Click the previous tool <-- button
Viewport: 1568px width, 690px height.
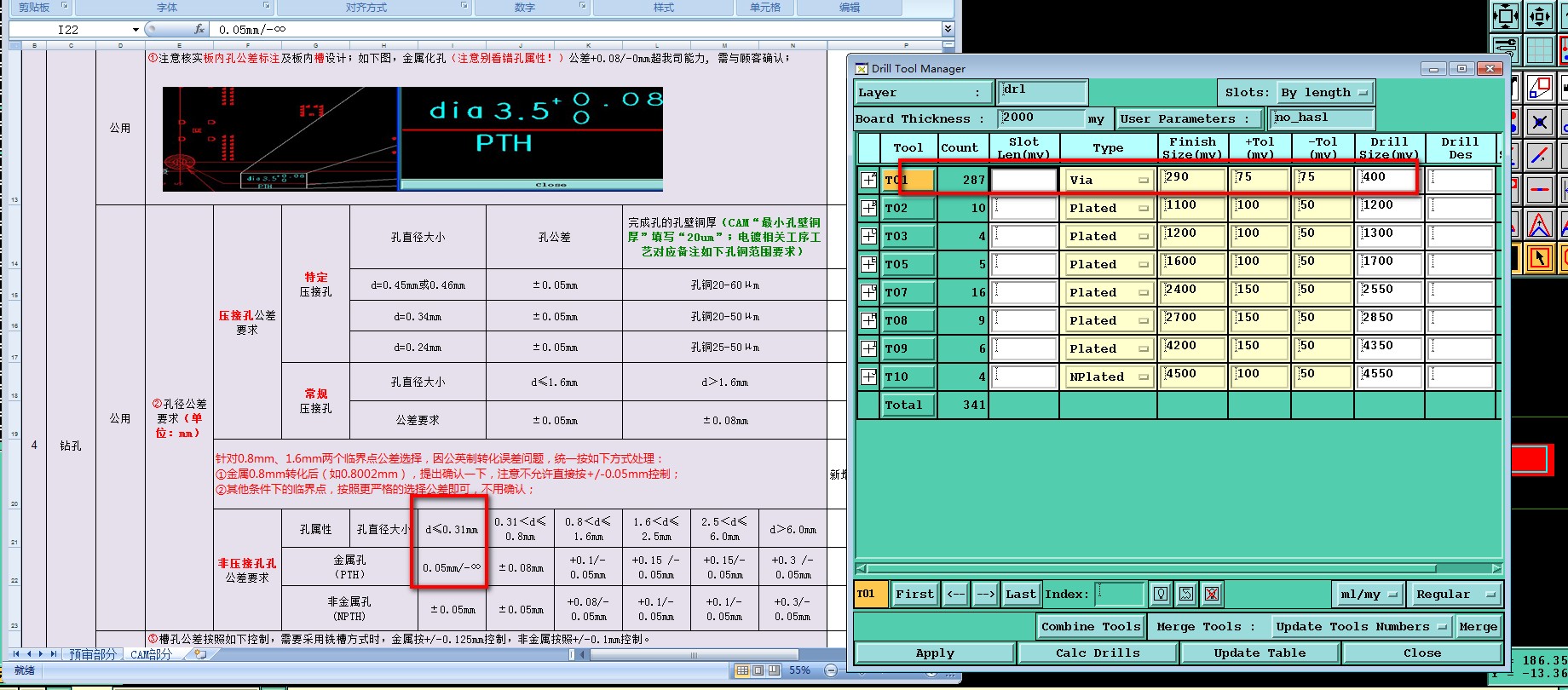pos(956,594)
